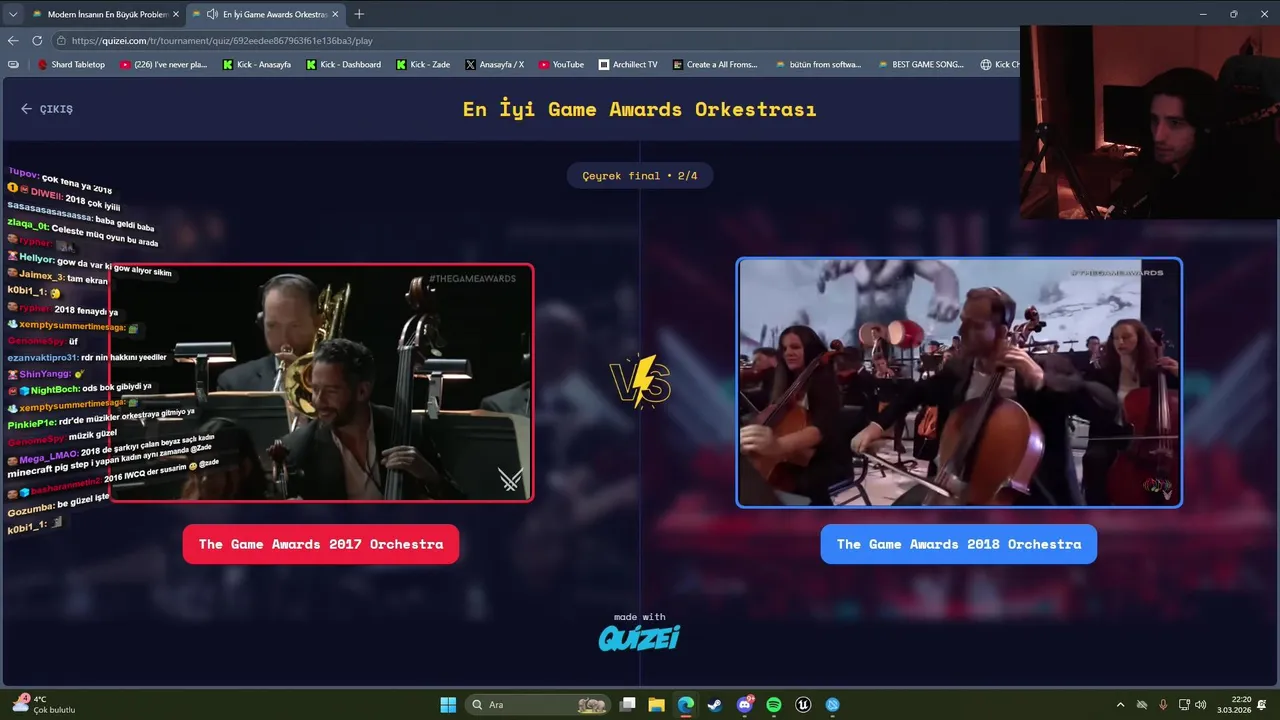Click the tab groups icon in bookmarks bar
Viewport: 1280px width, 720px height.
click(13, 64)
